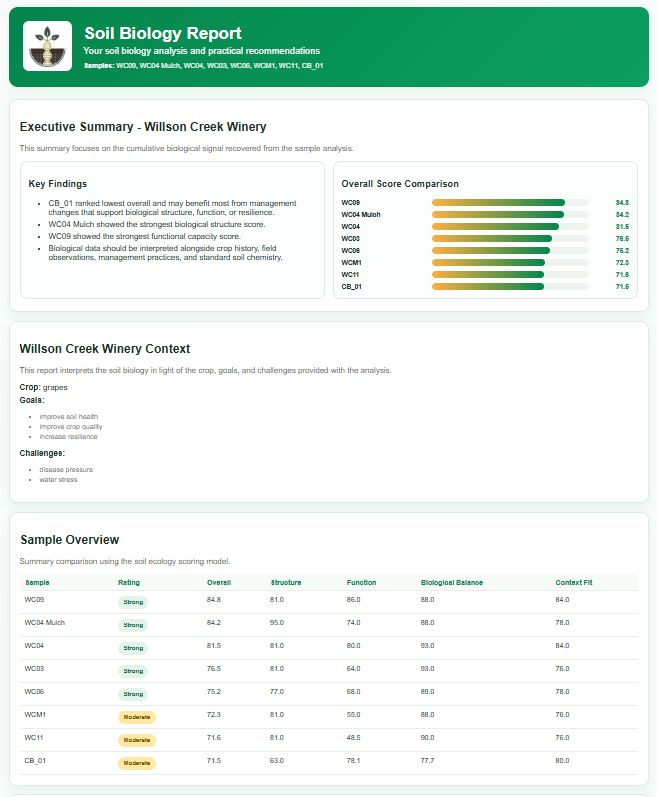Click the 'Rating' column header
Image resolution: width=657 pixels, height=797 pixels.
click(129, 583)
